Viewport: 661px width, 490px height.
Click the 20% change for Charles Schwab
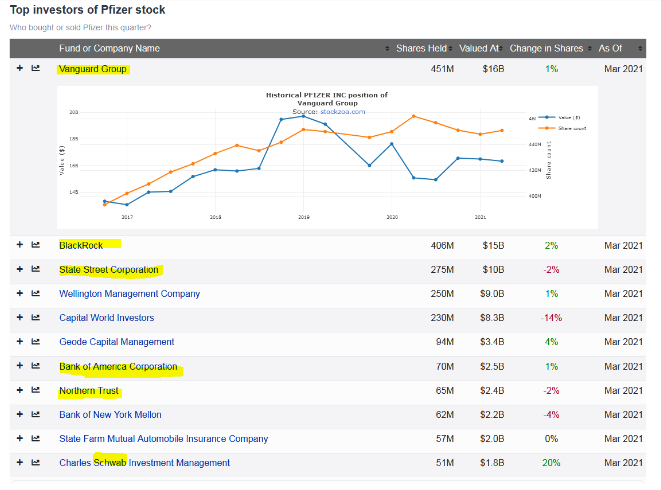pyautogui.click(x=551, y=463)
